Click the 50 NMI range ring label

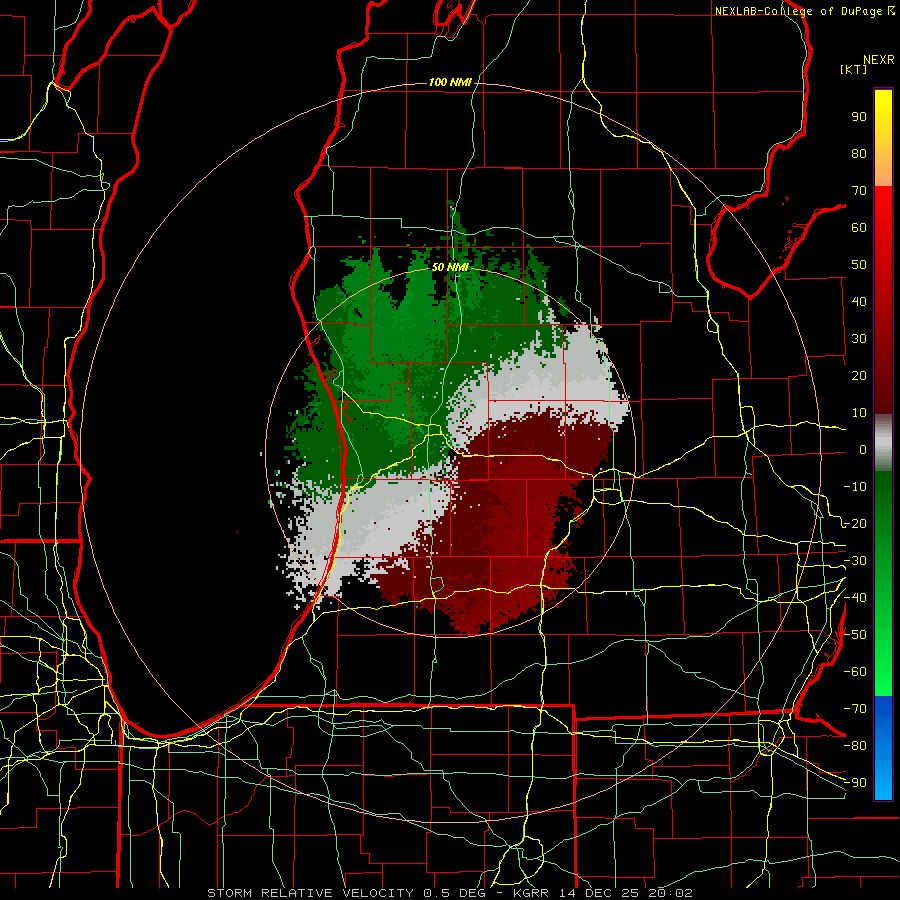(x=450, y=267)
